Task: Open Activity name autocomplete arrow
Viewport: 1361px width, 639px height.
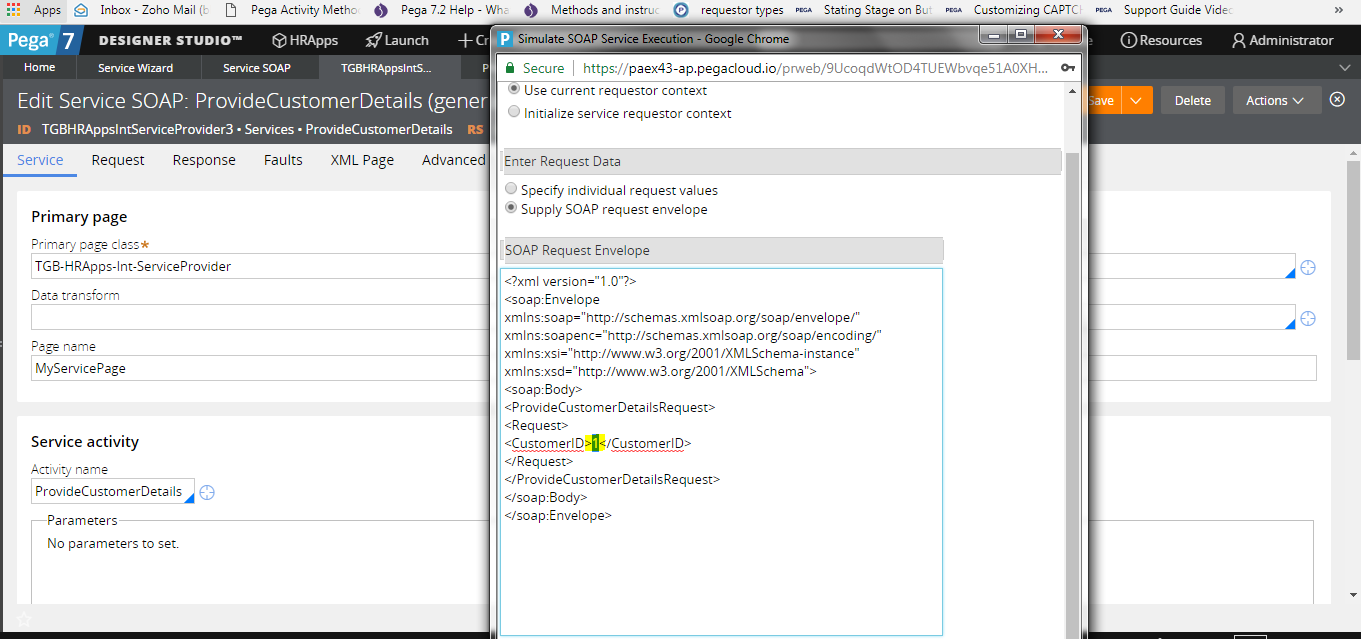Action: (x=189, y=497)
